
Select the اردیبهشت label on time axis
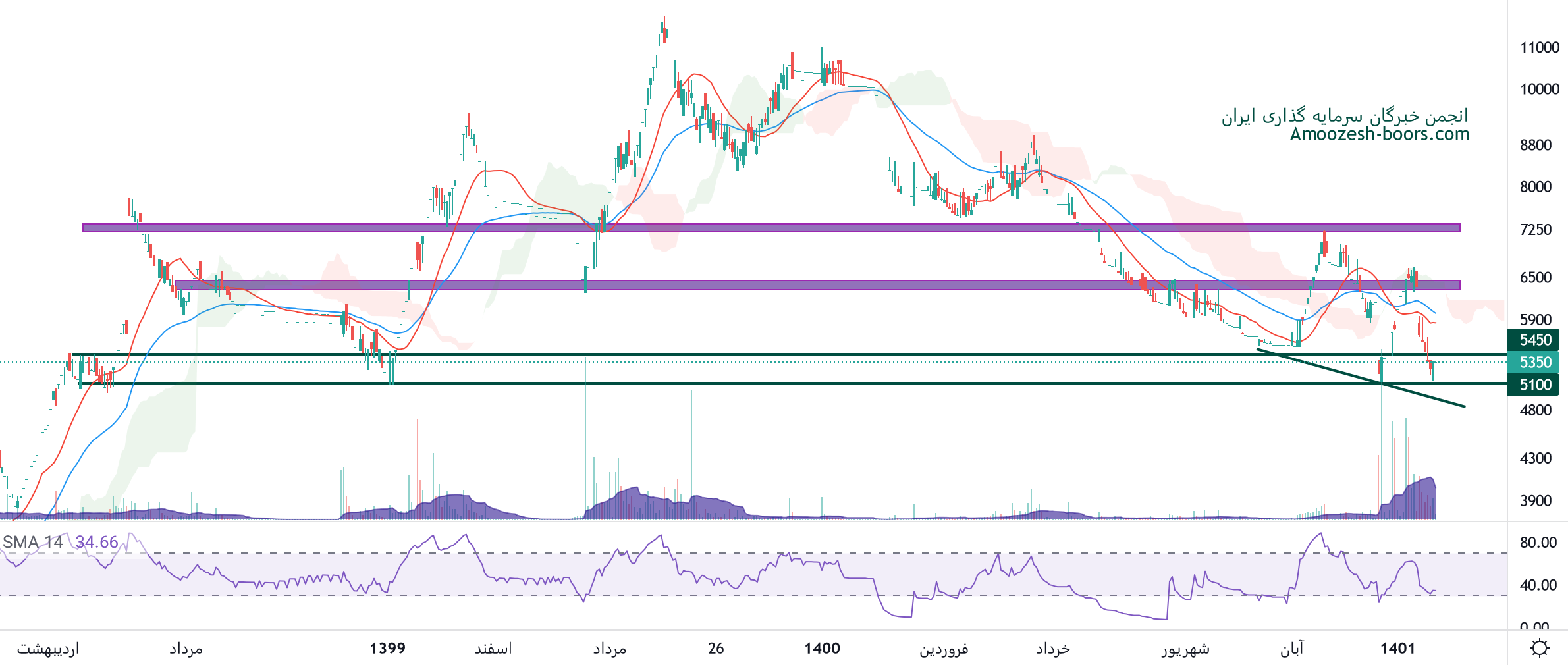[48, 649]
